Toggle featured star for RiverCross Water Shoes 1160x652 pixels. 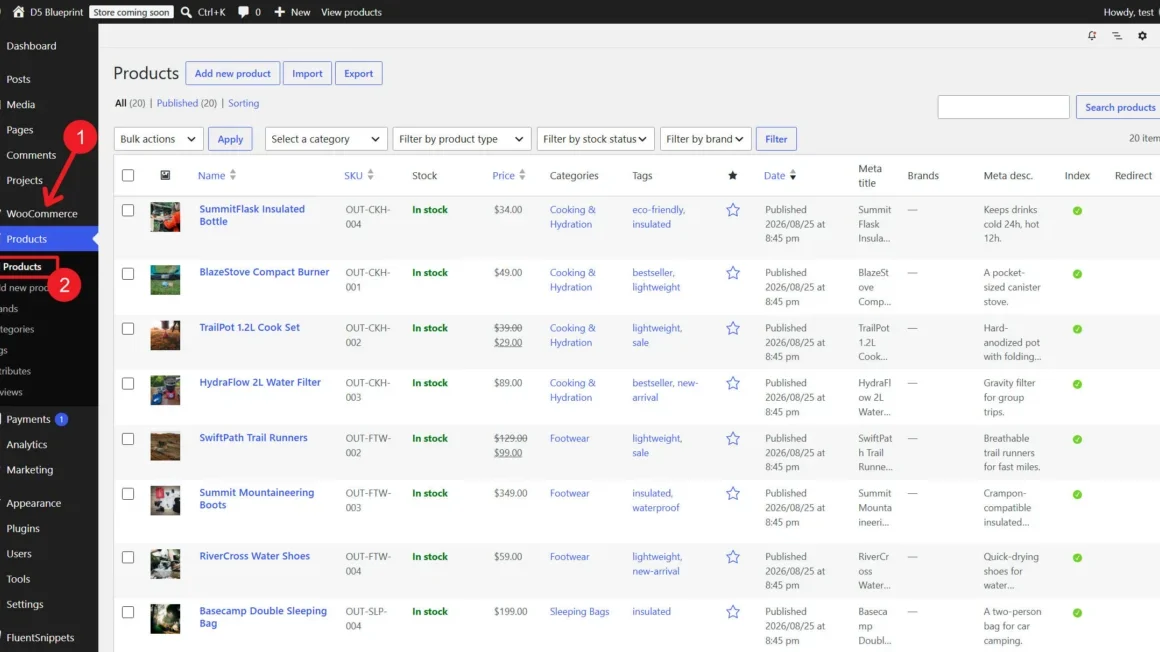click(x=732, y=557)
